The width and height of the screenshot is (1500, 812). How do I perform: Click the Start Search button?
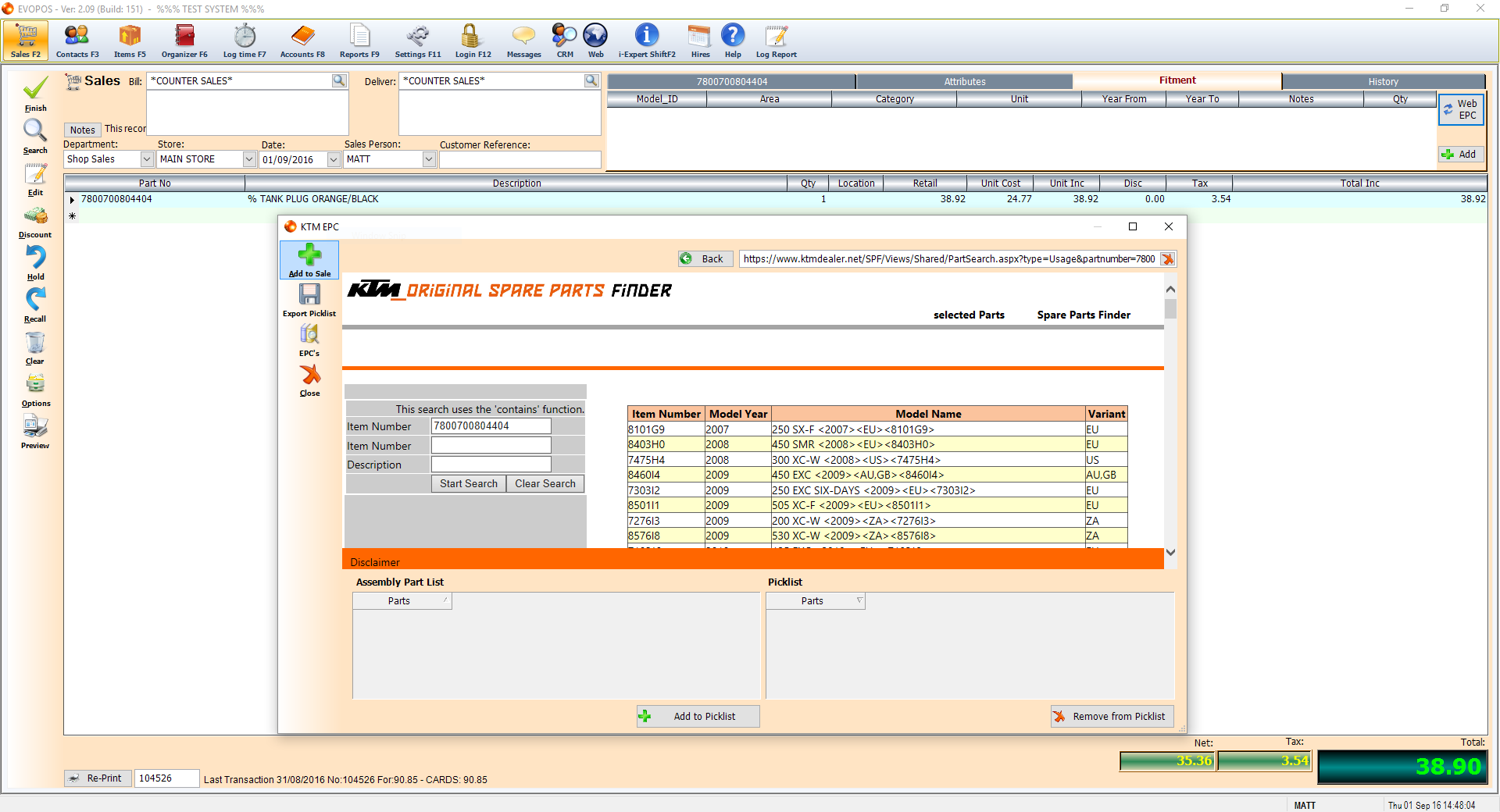coord(468,484)
